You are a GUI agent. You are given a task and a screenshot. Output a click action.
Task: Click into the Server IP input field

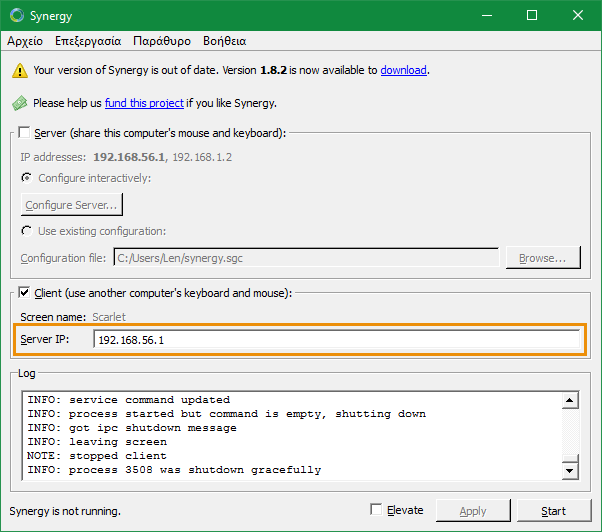click(337, 340)
